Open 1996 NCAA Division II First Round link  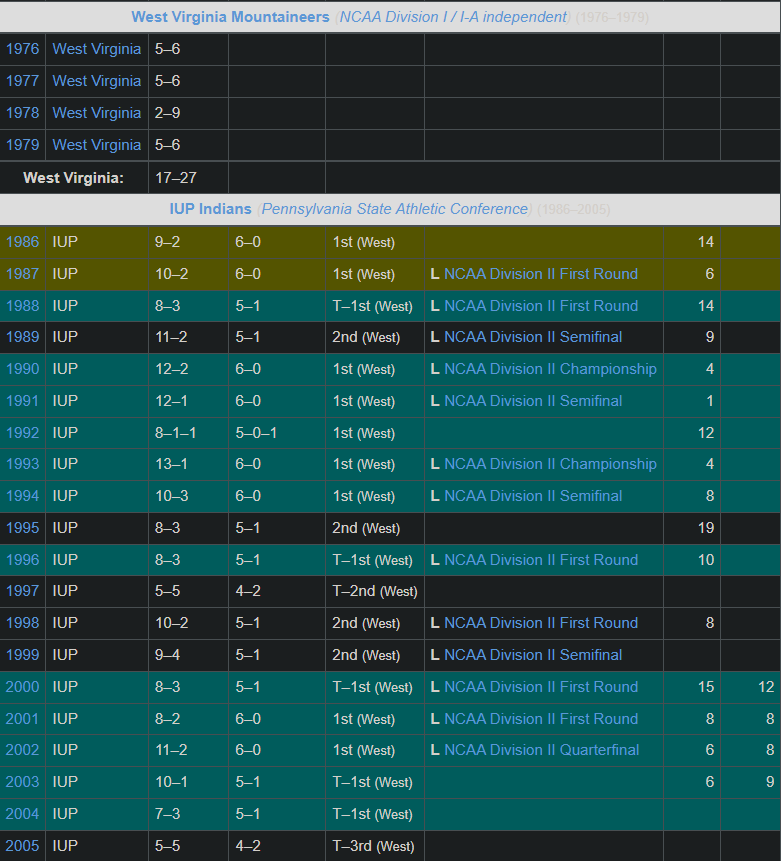[541, 560]
